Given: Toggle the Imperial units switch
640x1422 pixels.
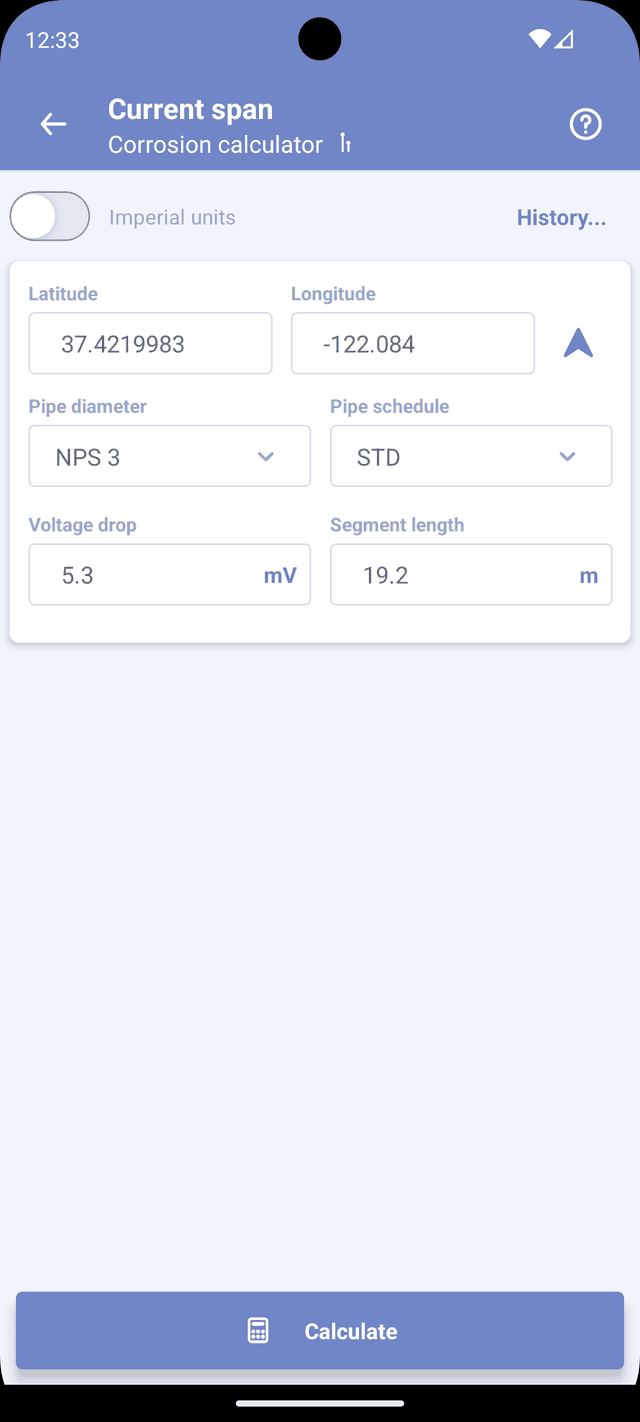Looking at the screenshot, I should pos(50,217).
